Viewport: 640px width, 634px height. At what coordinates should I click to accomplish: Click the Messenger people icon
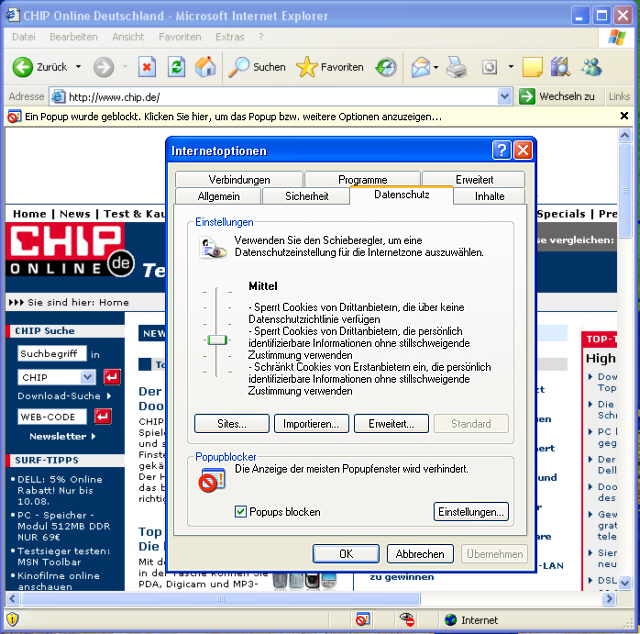pyautogui.click(x=592, y=67)
